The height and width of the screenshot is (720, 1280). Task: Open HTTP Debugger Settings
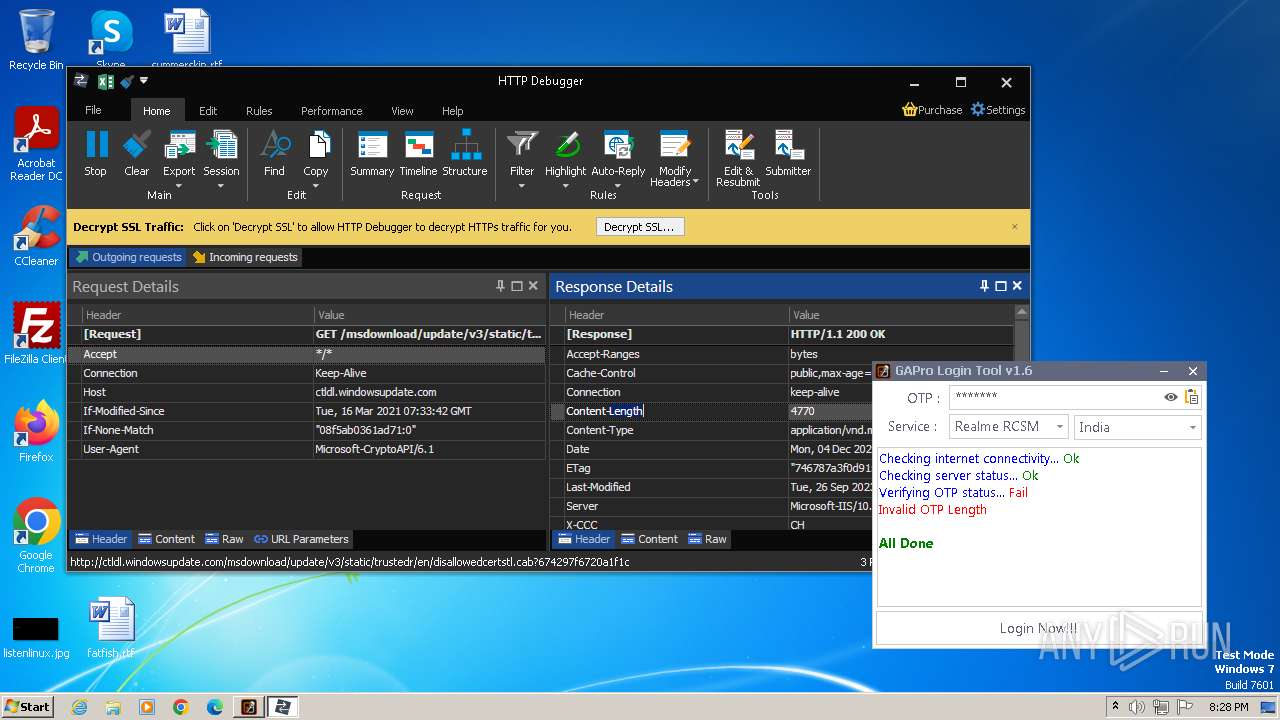point(998,110)
